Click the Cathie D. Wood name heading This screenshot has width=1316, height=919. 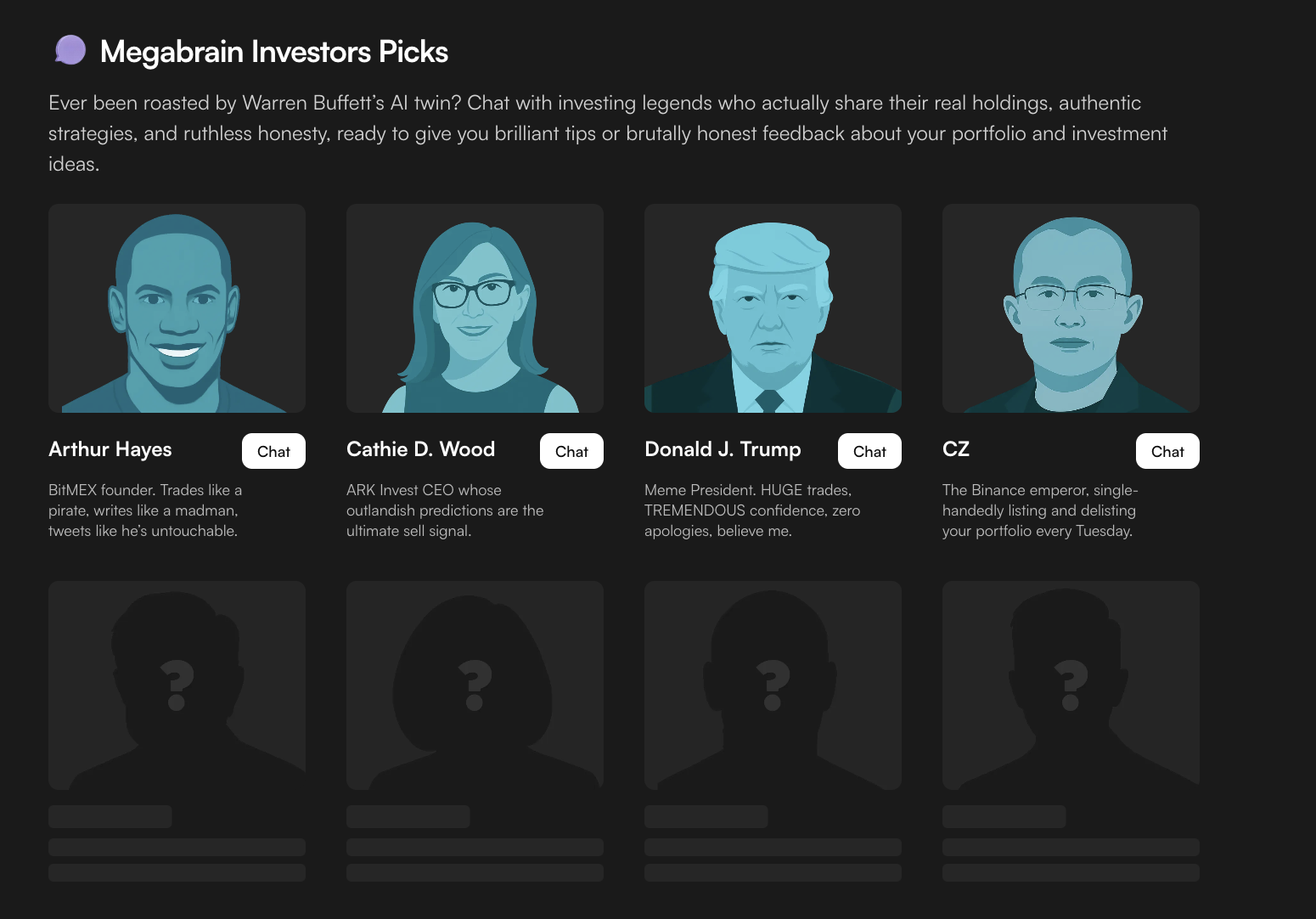[420, 449]
